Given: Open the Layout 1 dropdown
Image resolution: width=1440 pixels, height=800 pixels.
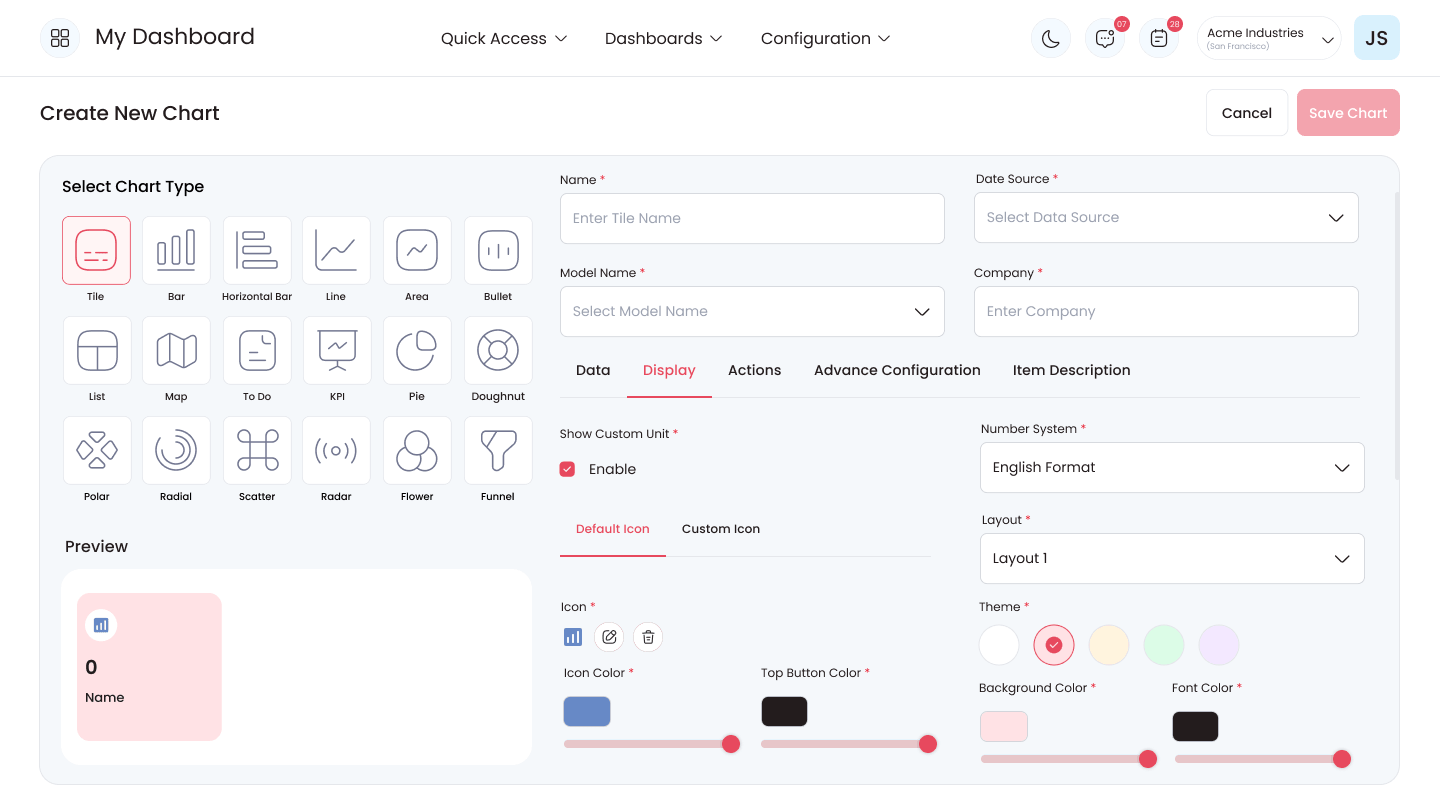Looking at the screenshot, I should click(x=1172, y=558).
